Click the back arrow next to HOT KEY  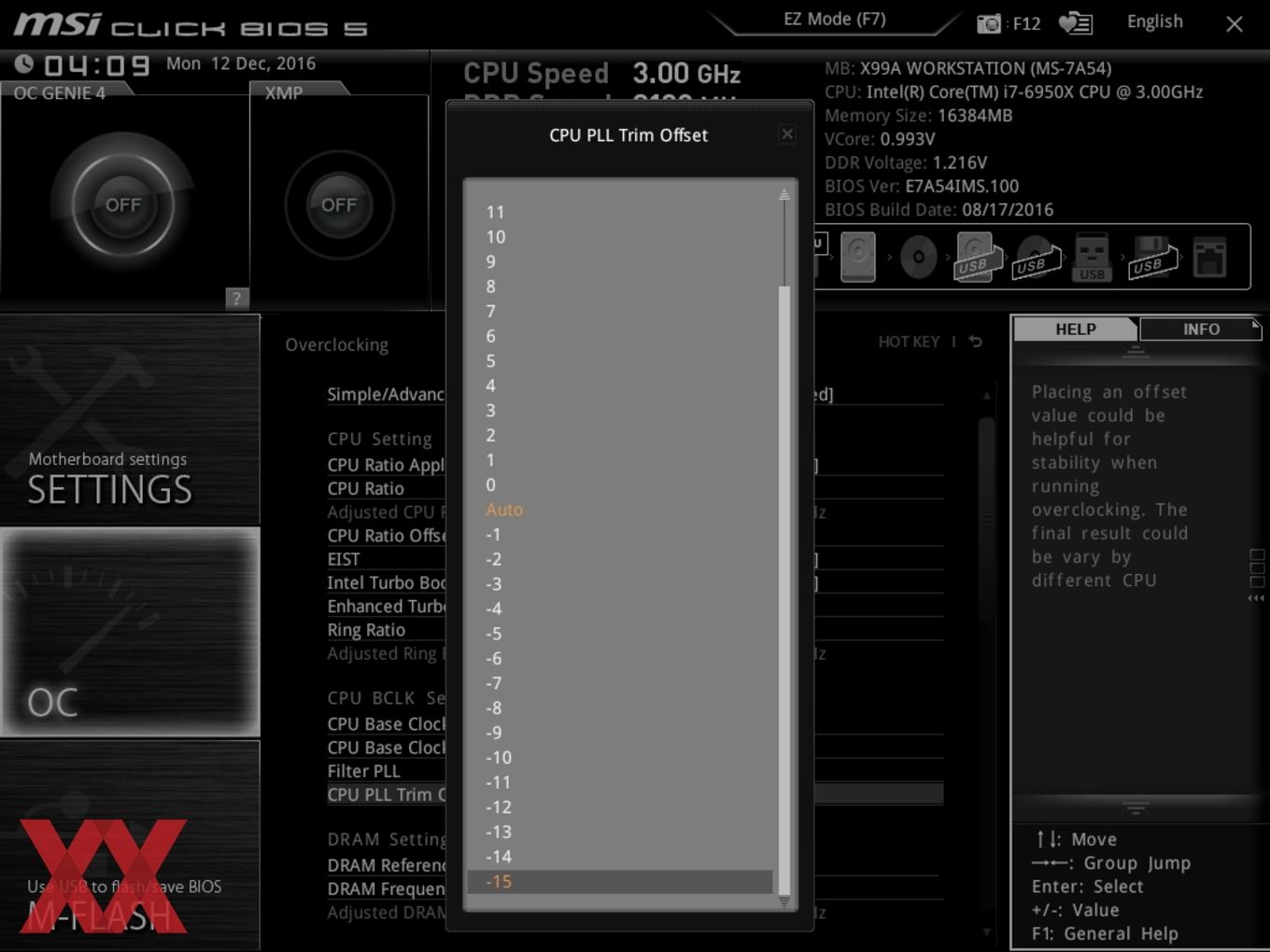pos(976,342)
